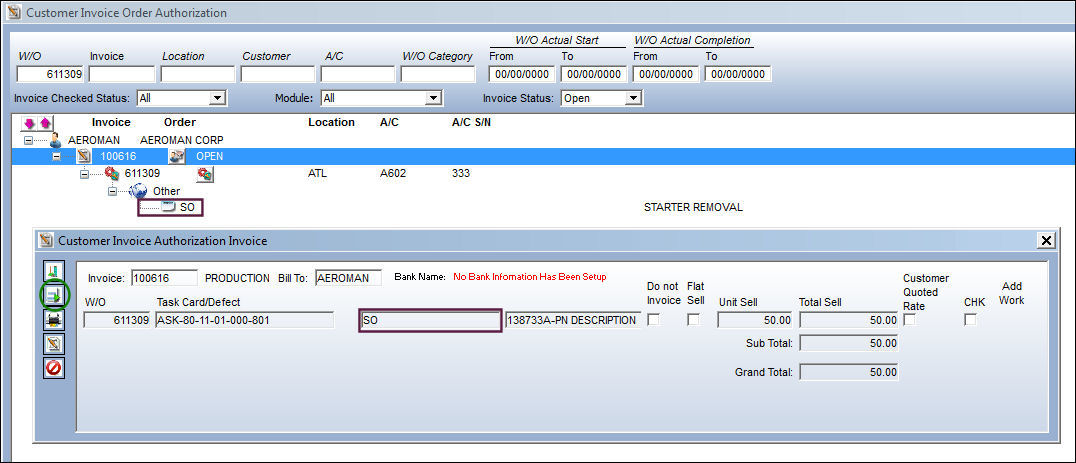
Task: Click the globe icon beside Other
Action: pos(138,191)
